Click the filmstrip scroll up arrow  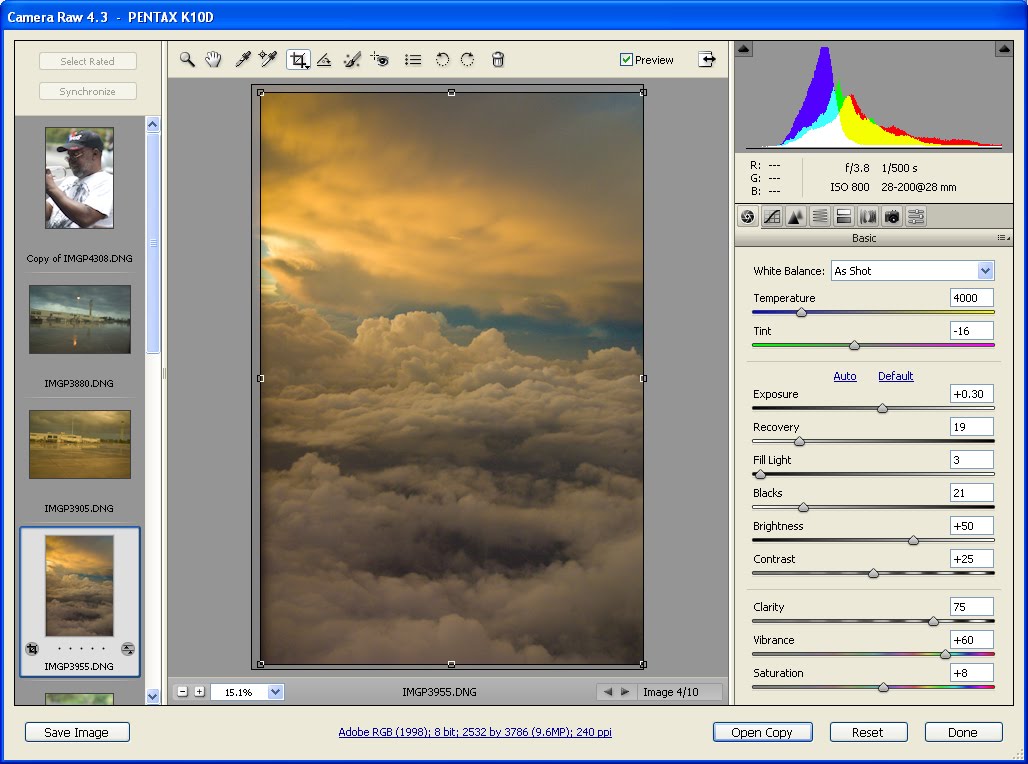pos(153,124)
